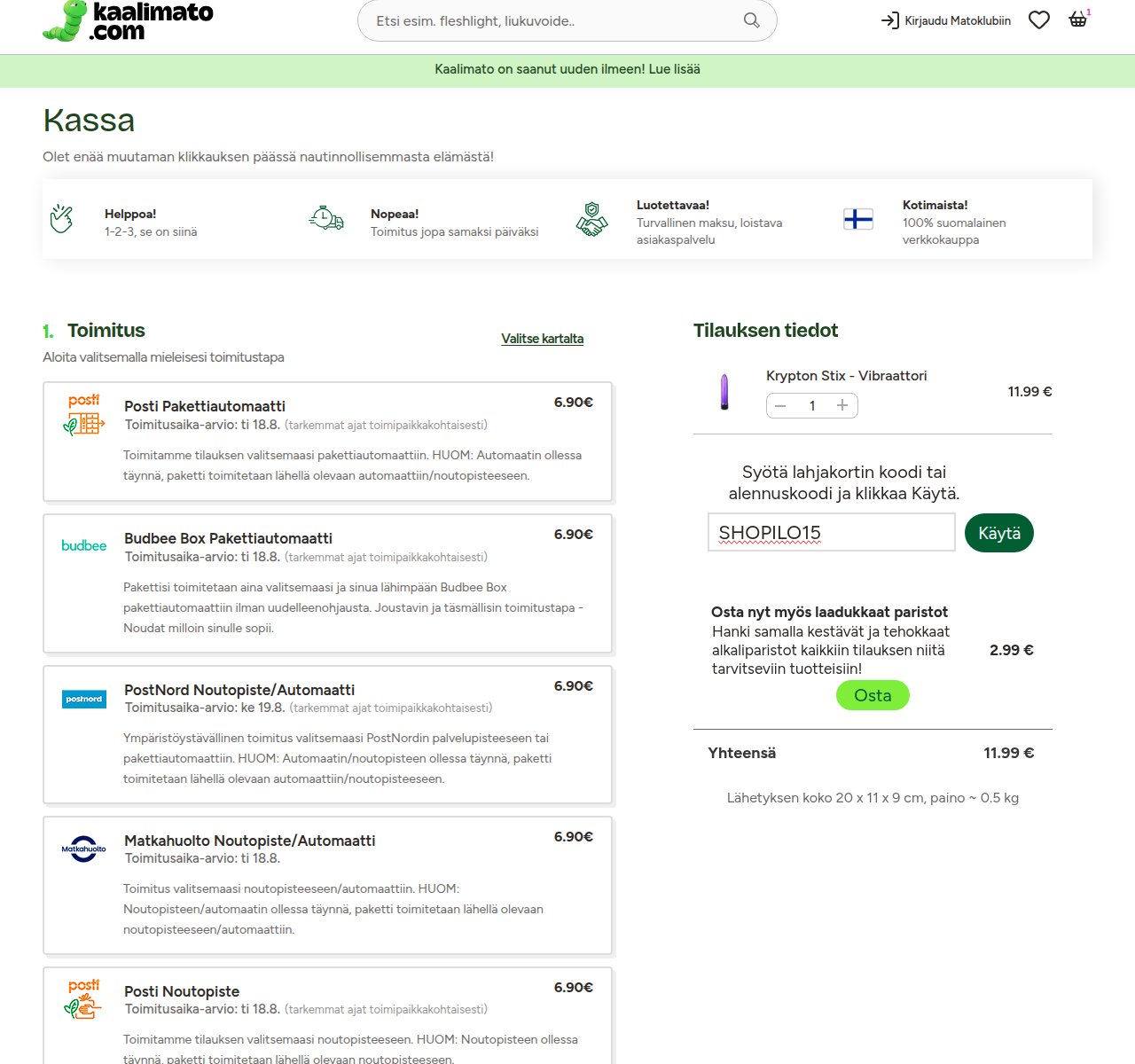Click the Posti parcel locker logo

coord(84,414)
